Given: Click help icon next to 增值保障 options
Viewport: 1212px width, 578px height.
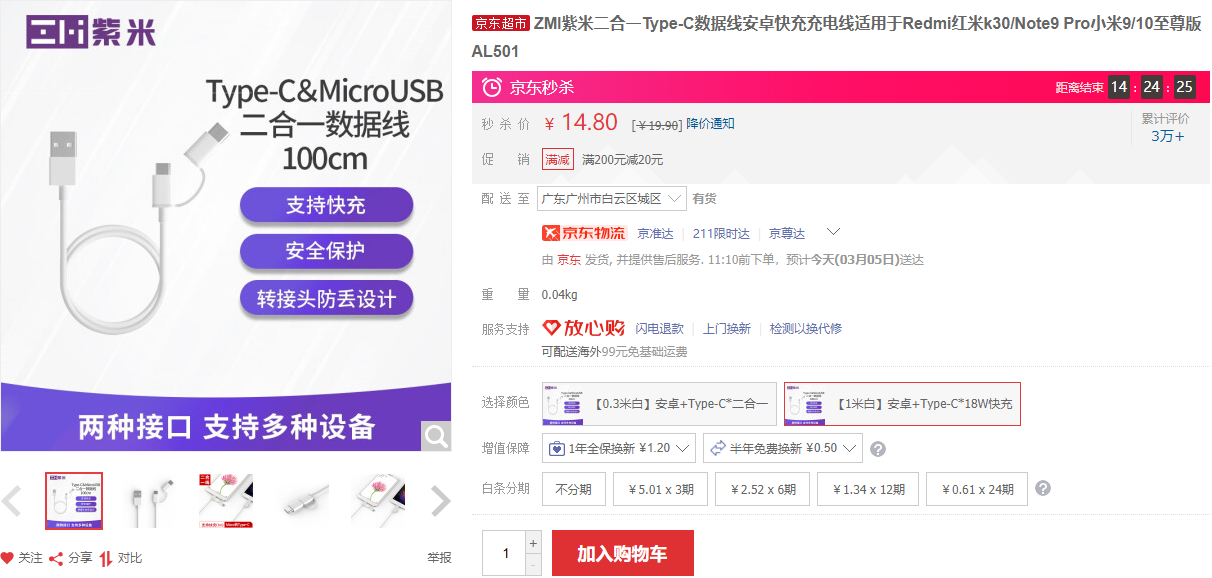Looking at the screenshot, I should click(x=878, y=449).
